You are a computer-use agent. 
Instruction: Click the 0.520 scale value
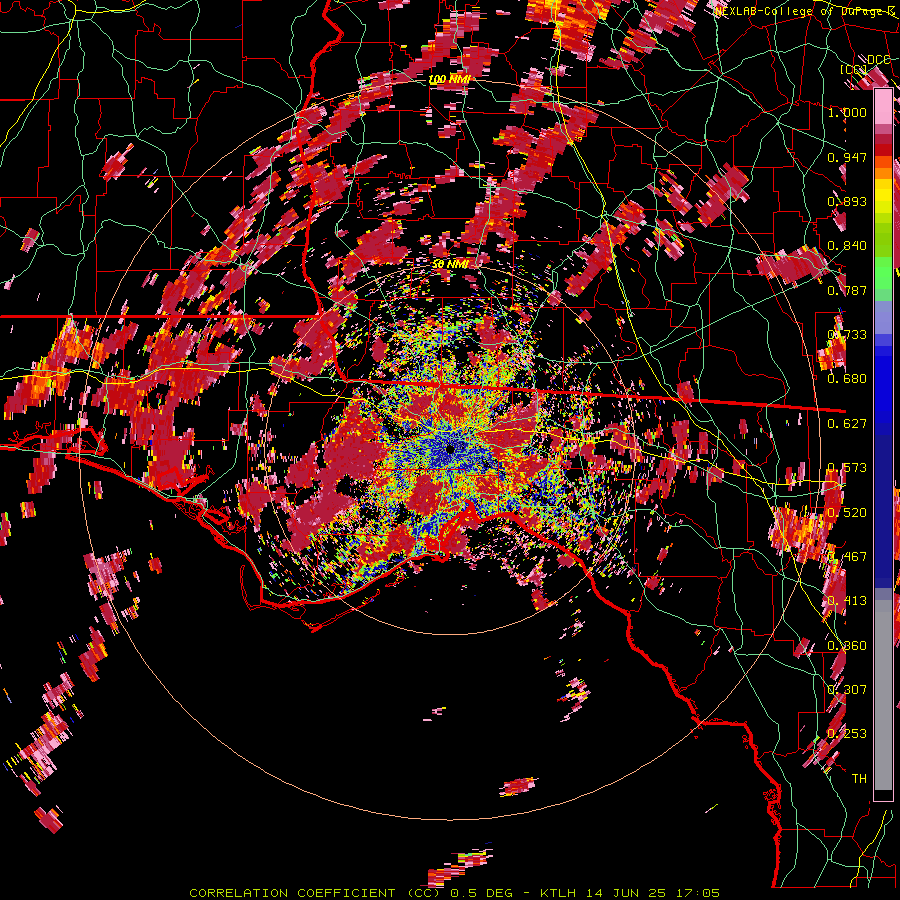point(847,513)
